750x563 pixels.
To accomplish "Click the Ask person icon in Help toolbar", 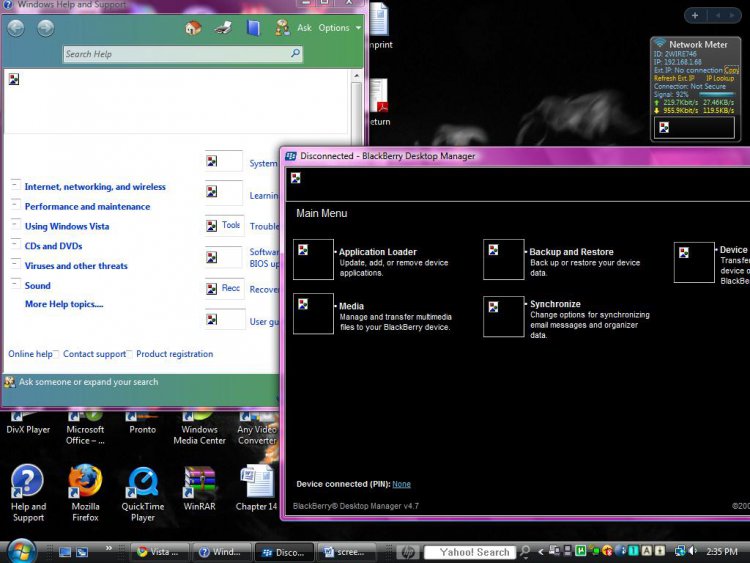I will (282, 28).
